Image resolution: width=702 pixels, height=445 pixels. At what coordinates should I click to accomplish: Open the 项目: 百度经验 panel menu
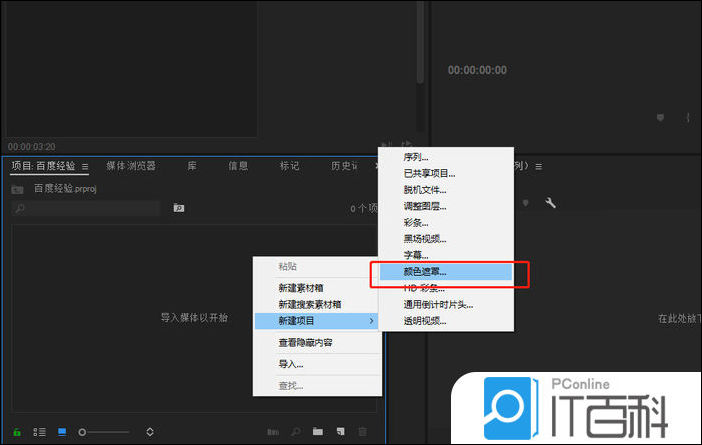click(85, 166)
